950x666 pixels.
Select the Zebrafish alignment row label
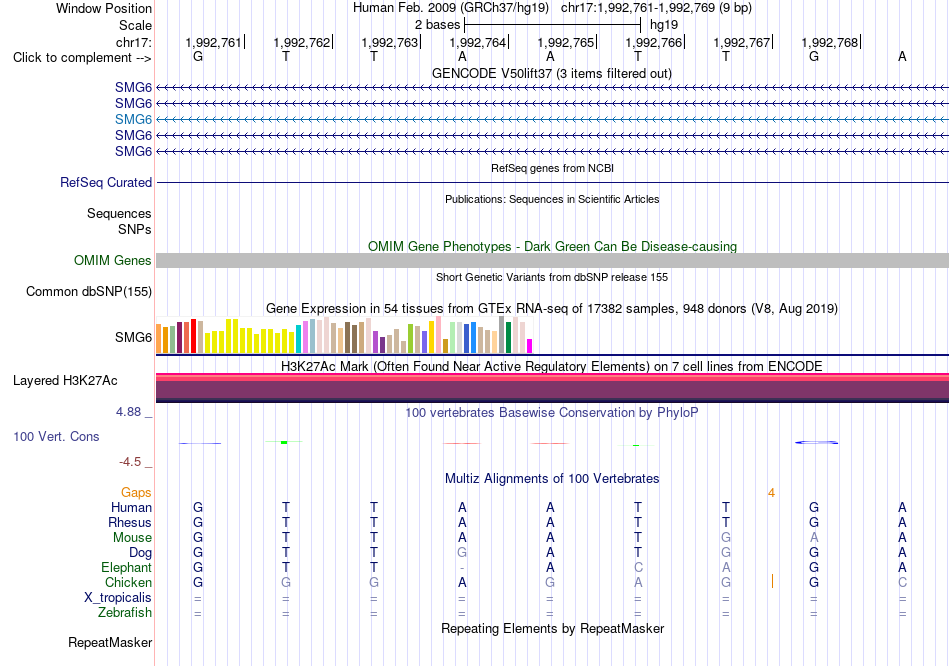[124, 613]
